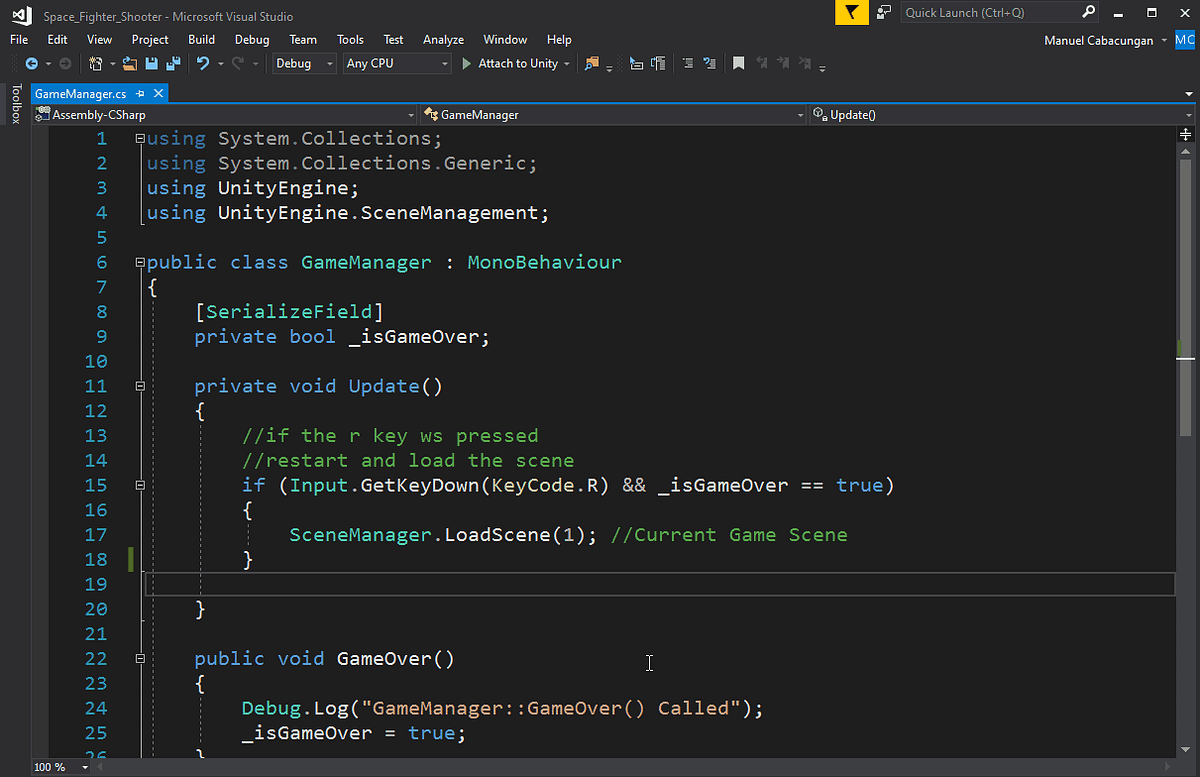Screen dimensions: 1200x777
Task: Open the Debug configuration dropdown
Action: click(304, 63)
